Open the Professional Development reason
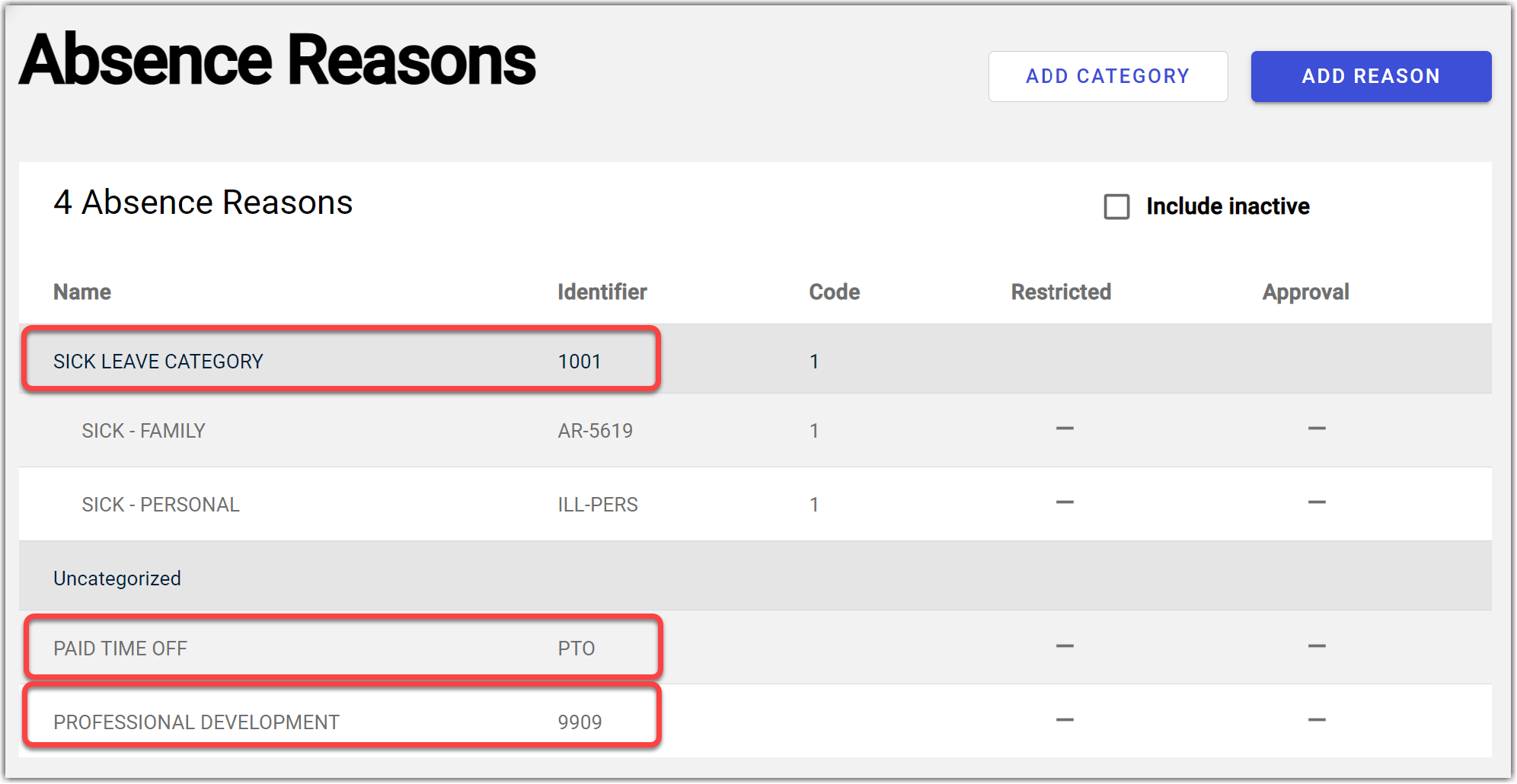The width and height of the screenshot is (1517, 784). click(196, 722)
